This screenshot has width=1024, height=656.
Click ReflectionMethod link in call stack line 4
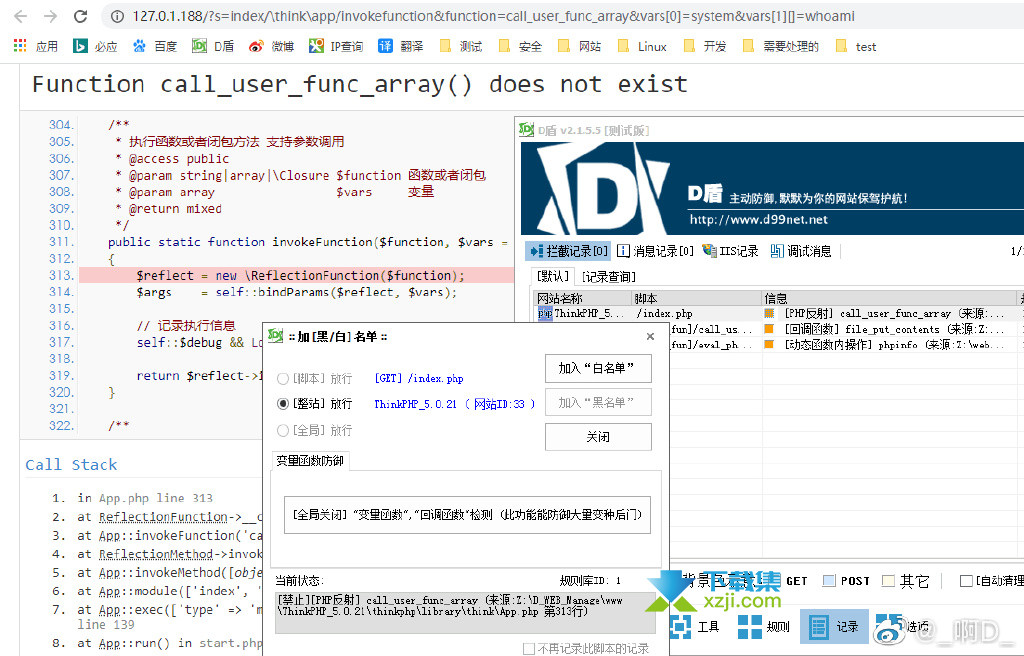(156, 554)
